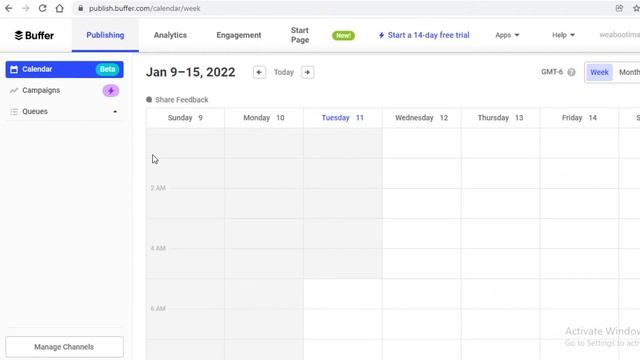
Task: Click the browser reload icon
Action: coord(42,8)
